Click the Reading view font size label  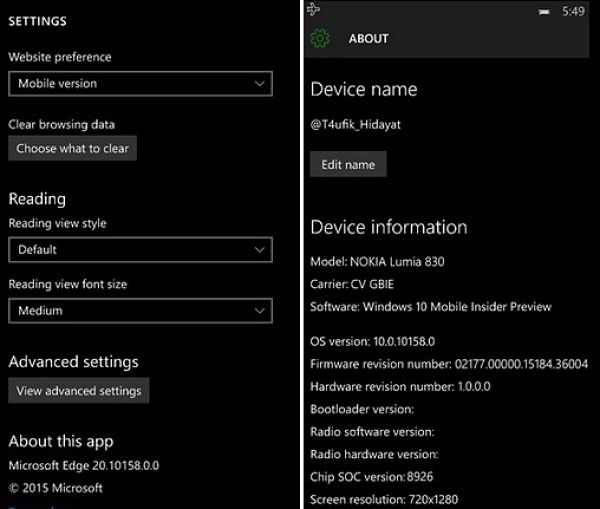(x=68, y=284)
